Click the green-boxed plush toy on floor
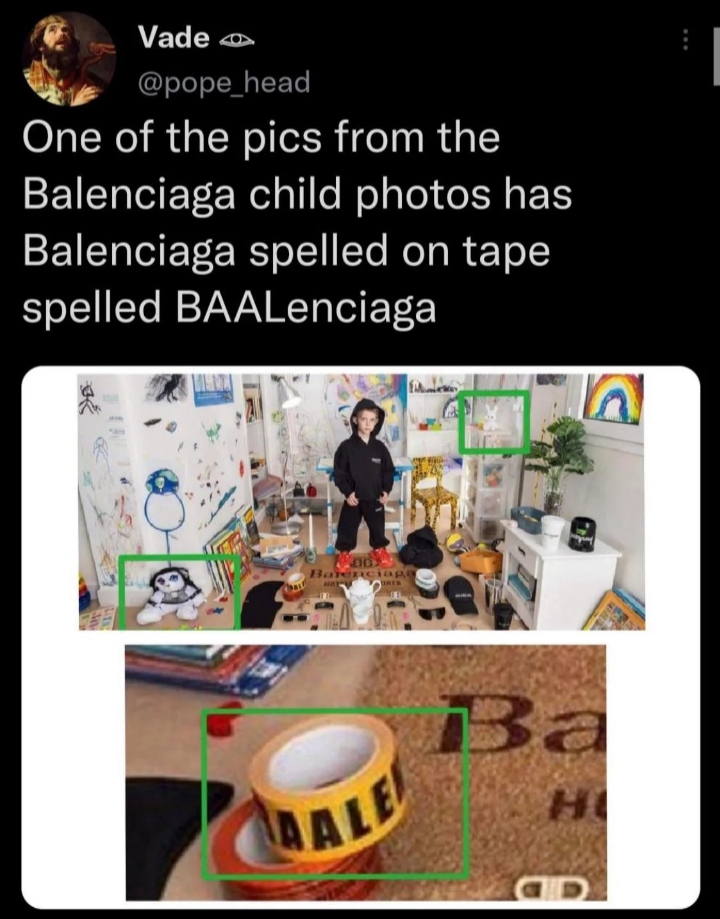The width and height of the screenshot is (720, 919). (179, 592)
